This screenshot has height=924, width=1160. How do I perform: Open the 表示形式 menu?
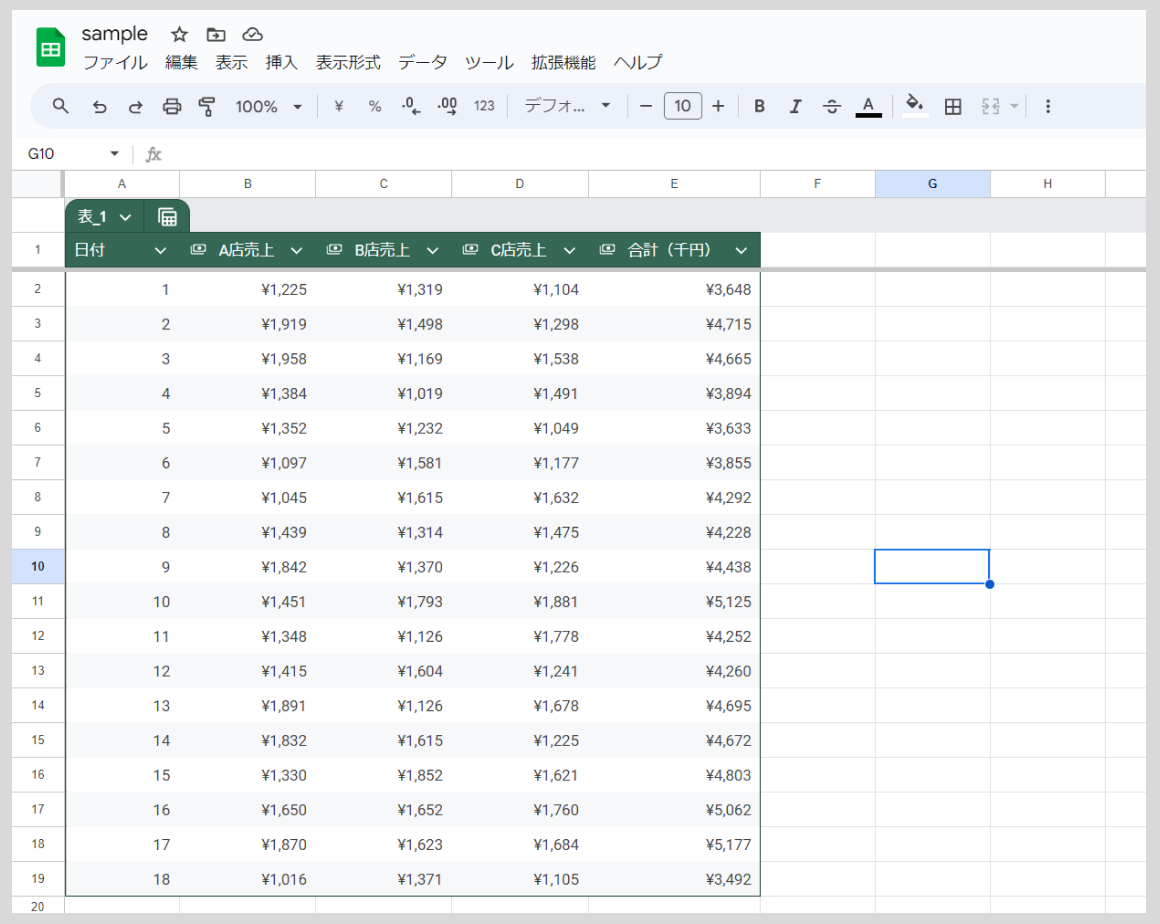[x=348, y=63]
